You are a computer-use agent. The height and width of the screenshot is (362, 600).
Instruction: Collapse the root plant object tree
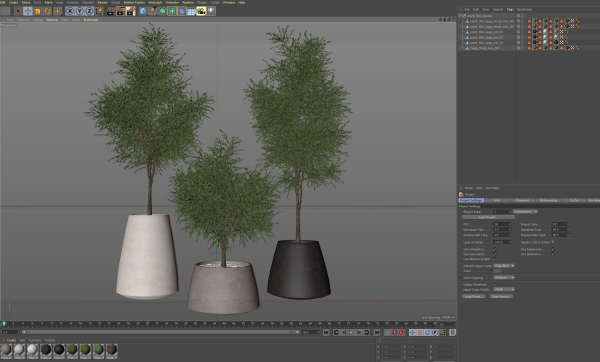pos(461,16)
